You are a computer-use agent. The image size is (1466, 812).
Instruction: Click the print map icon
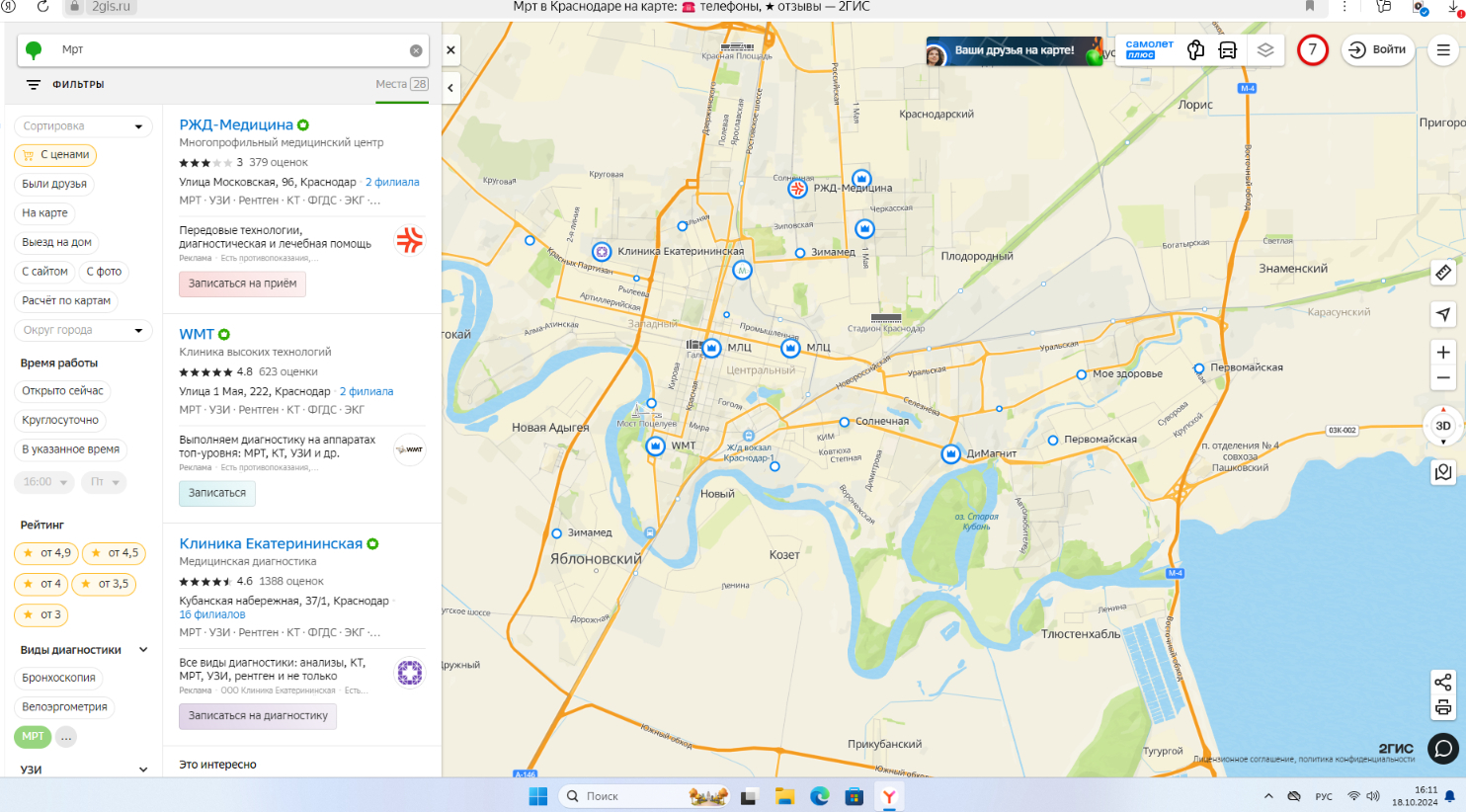pyautogui.click(x=1443, y=707)
